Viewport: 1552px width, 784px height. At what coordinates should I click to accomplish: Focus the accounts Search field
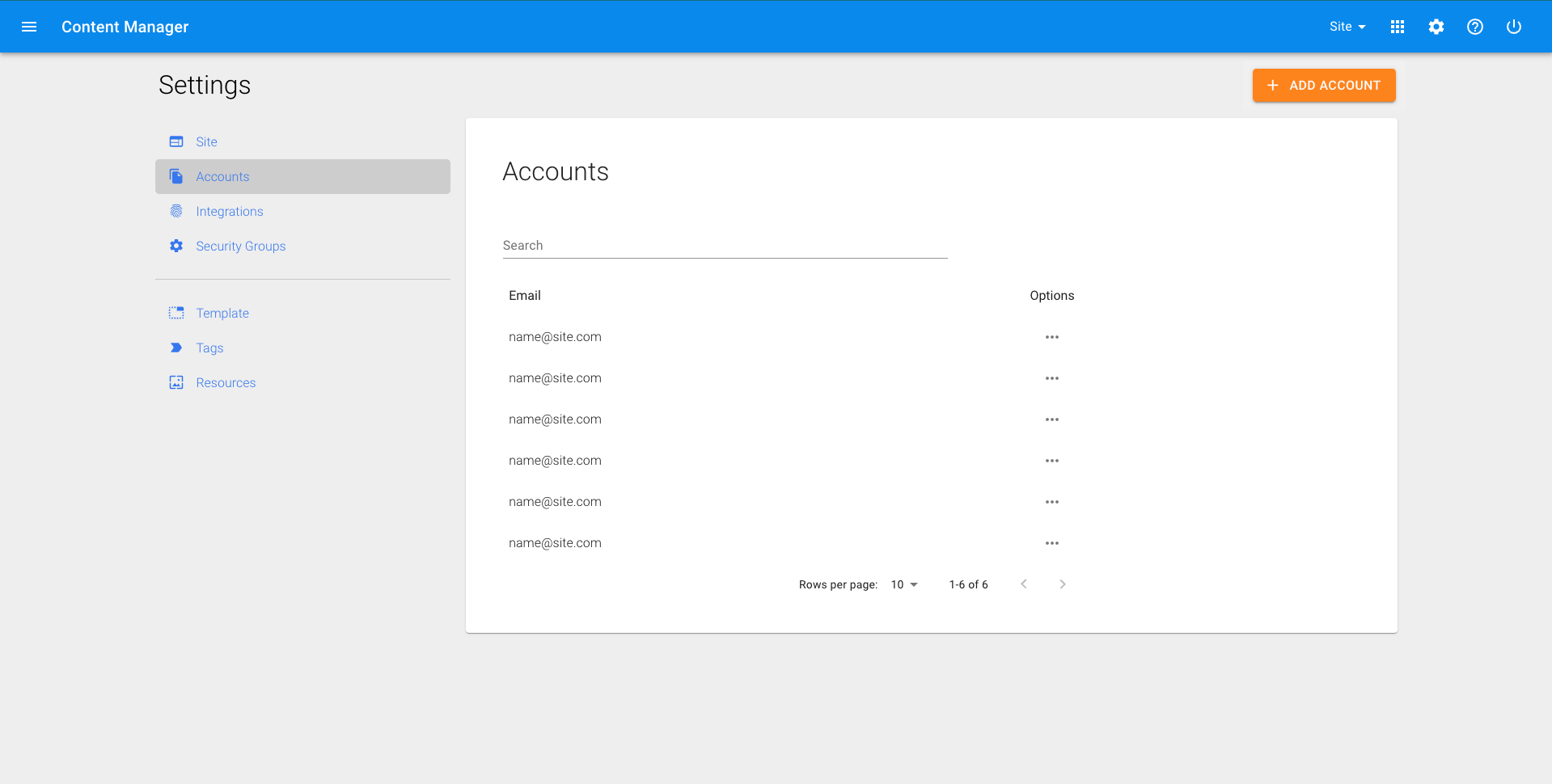(724, 245)
